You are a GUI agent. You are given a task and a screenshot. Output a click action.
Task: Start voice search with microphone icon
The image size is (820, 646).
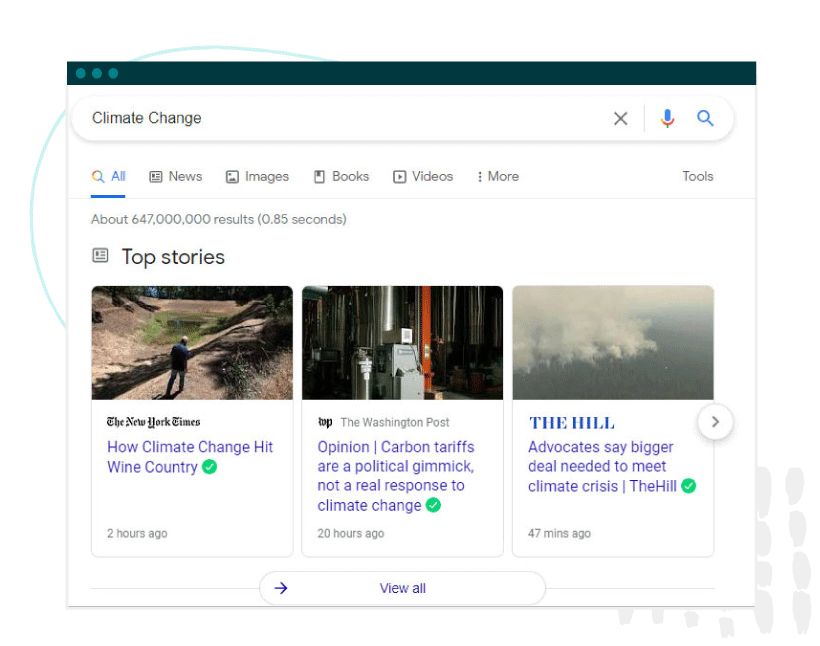pyautogui.click(x=667, y=119)
